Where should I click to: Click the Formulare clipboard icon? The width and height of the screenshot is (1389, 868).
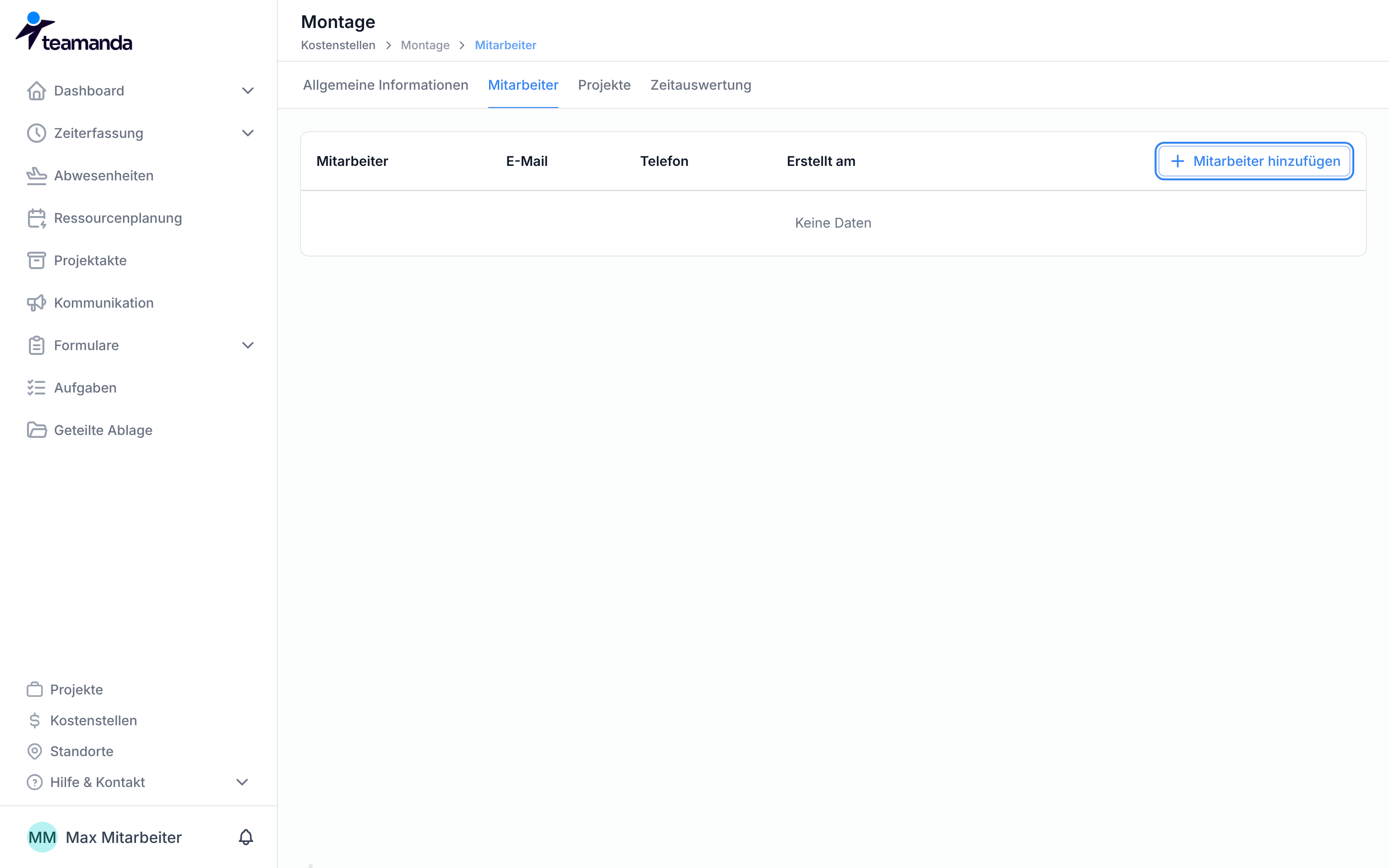coord(36,346)
